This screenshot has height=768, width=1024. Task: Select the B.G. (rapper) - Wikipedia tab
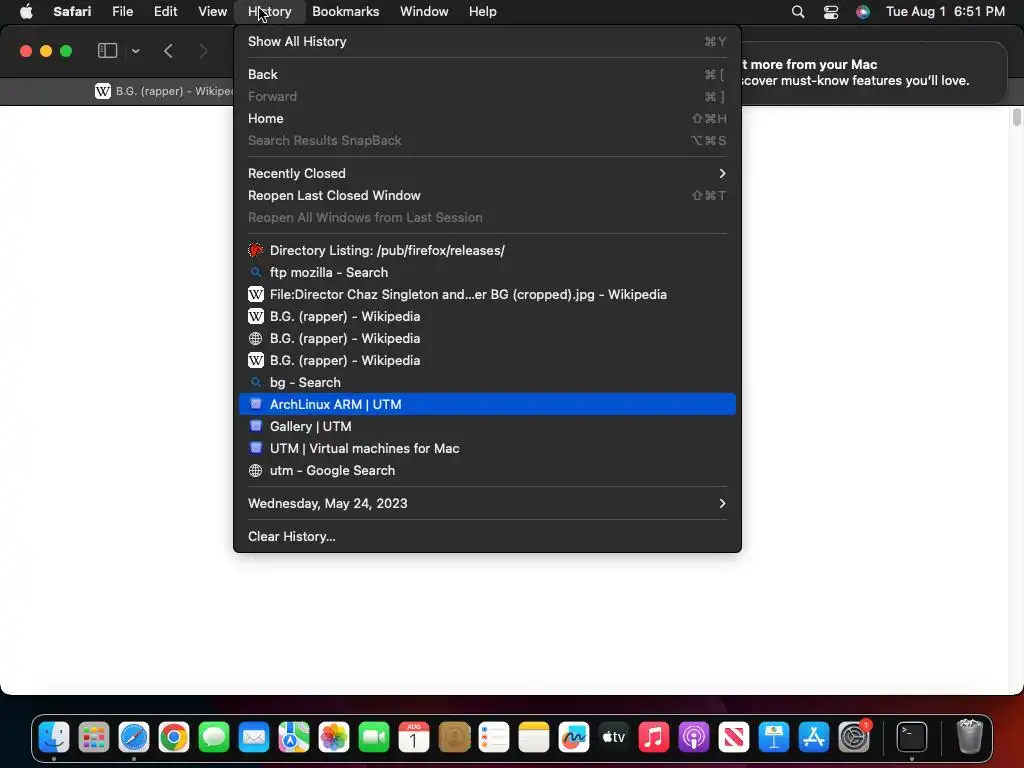[x=163, y=91]
